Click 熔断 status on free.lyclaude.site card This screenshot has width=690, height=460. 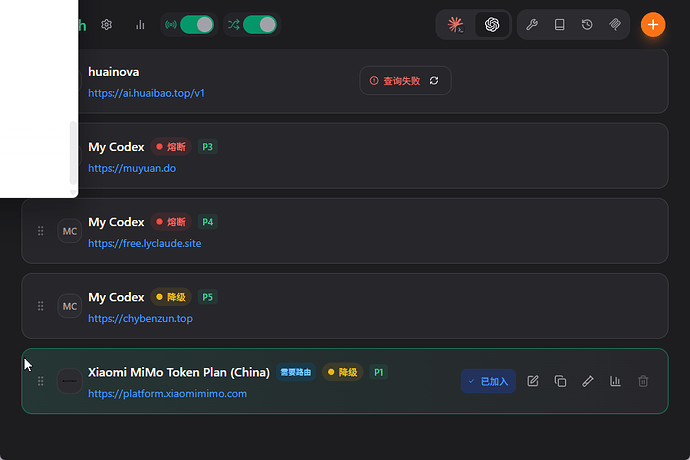(171, 222)
